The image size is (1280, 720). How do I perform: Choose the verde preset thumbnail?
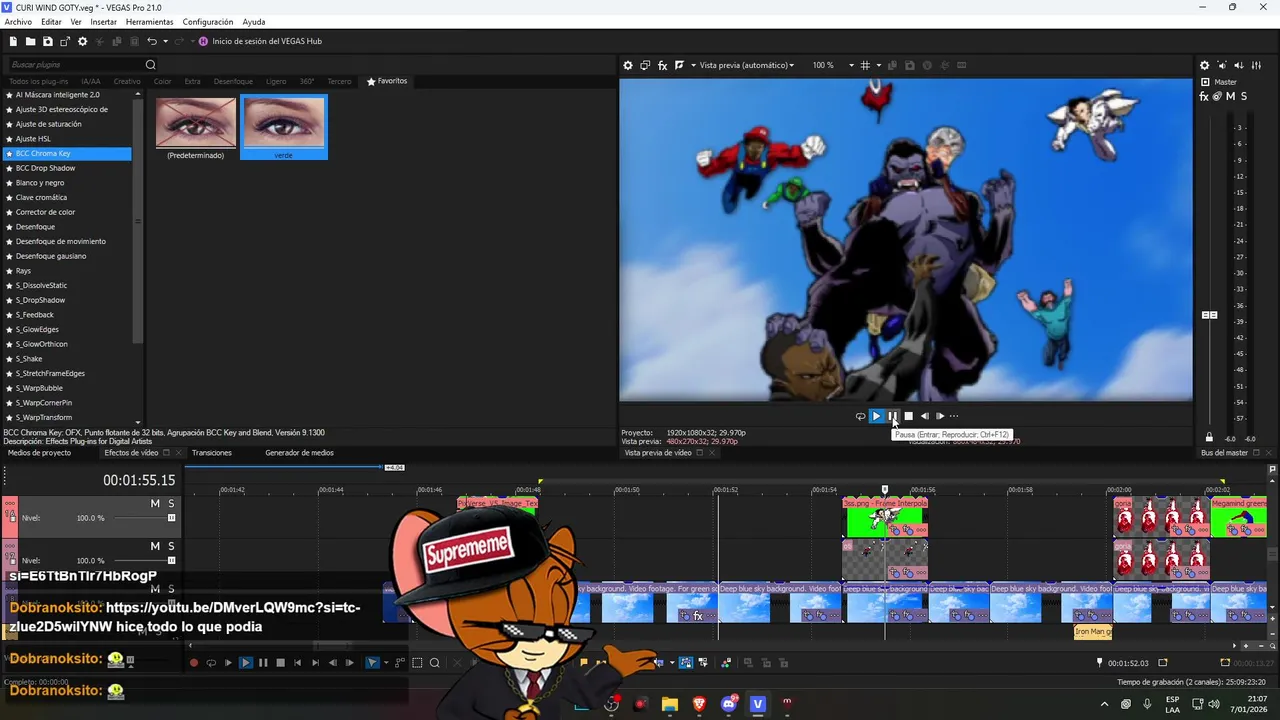tap(284, 128)
